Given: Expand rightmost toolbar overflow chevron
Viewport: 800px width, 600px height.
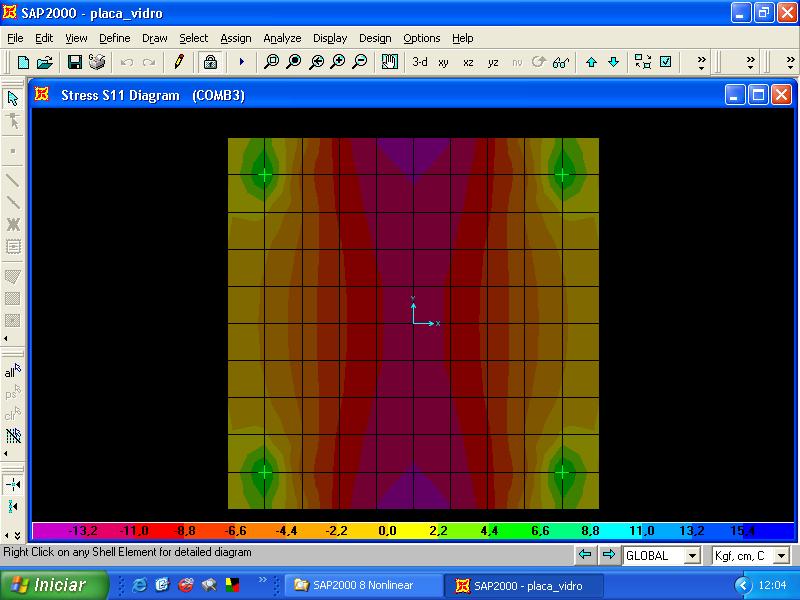Looking at the screenshot, I should coord(790,63).
